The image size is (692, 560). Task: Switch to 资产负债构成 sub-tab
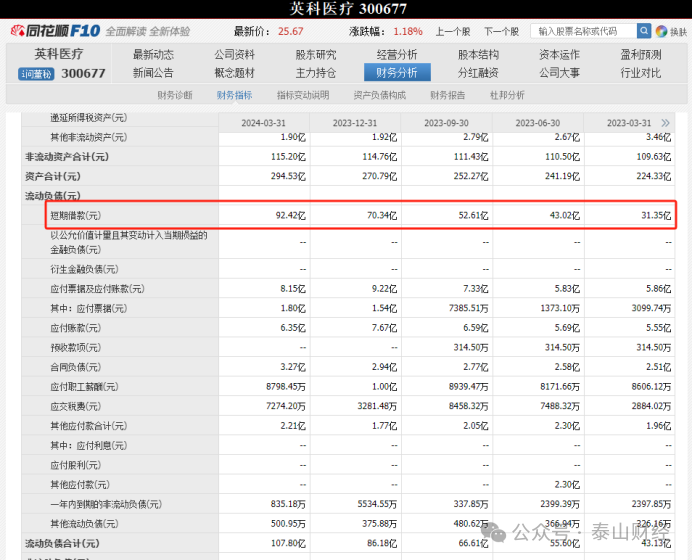pos(380,95)
